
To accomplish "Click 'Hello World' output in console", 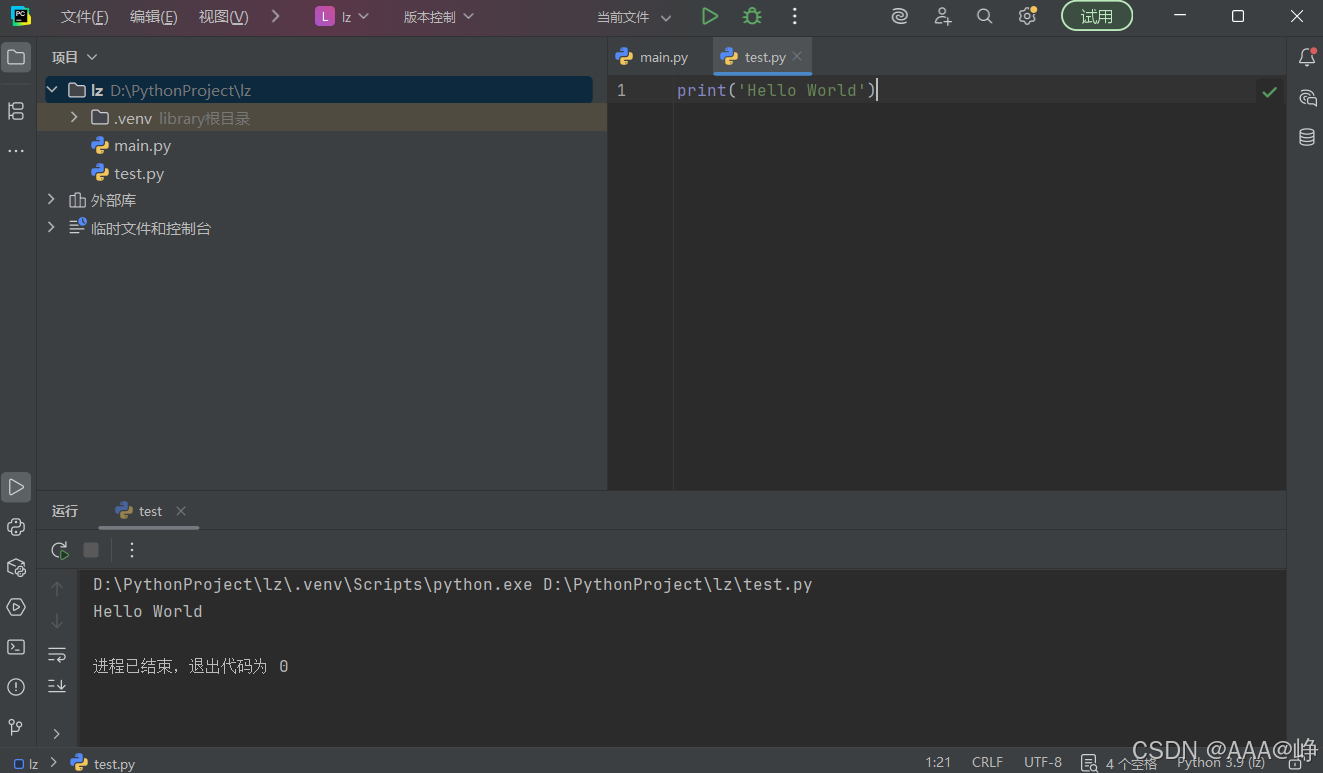I will point(148,611).
